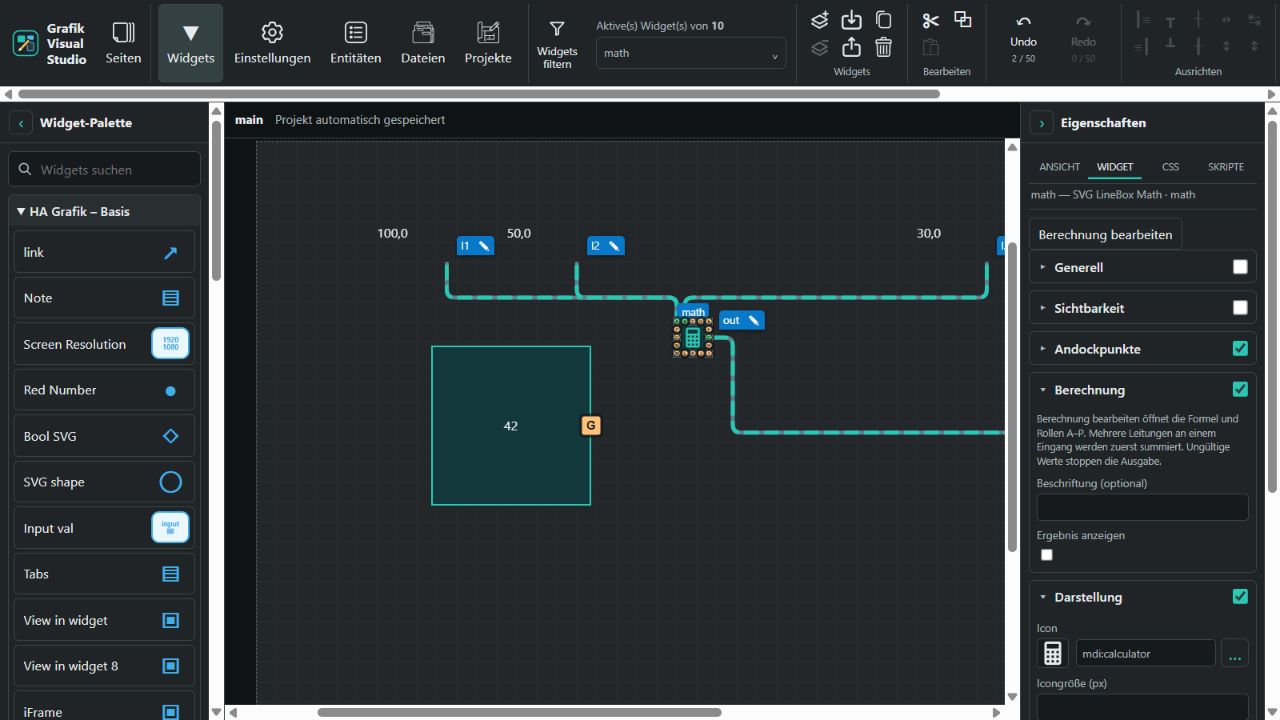The image size is (1280, 720).
Task: Click the import widgets download icon
Action: pyautogui.click(x=851, y=20)
